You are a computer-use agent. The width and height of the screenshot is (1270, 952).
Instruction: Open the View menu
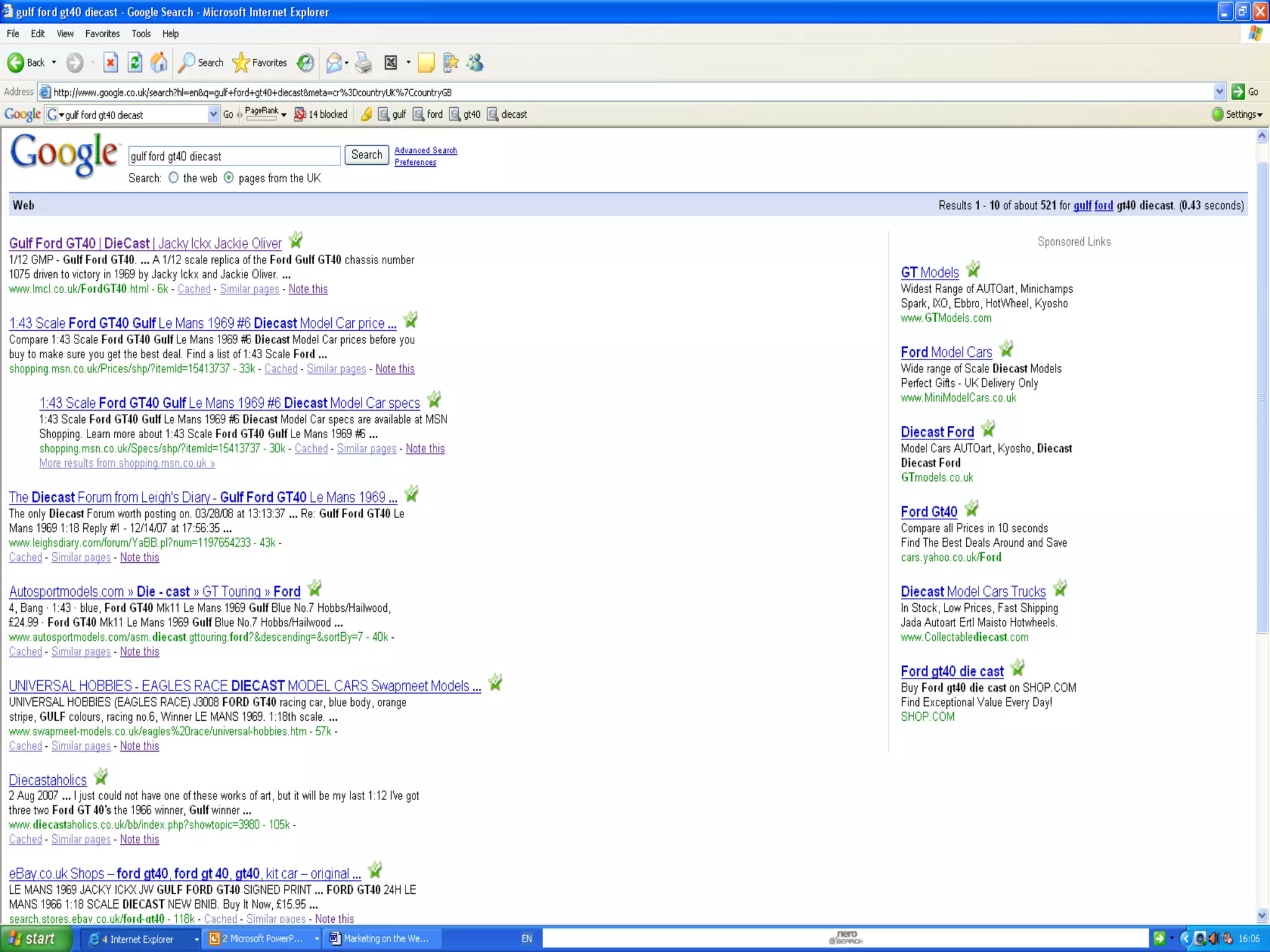click(65, 33)
